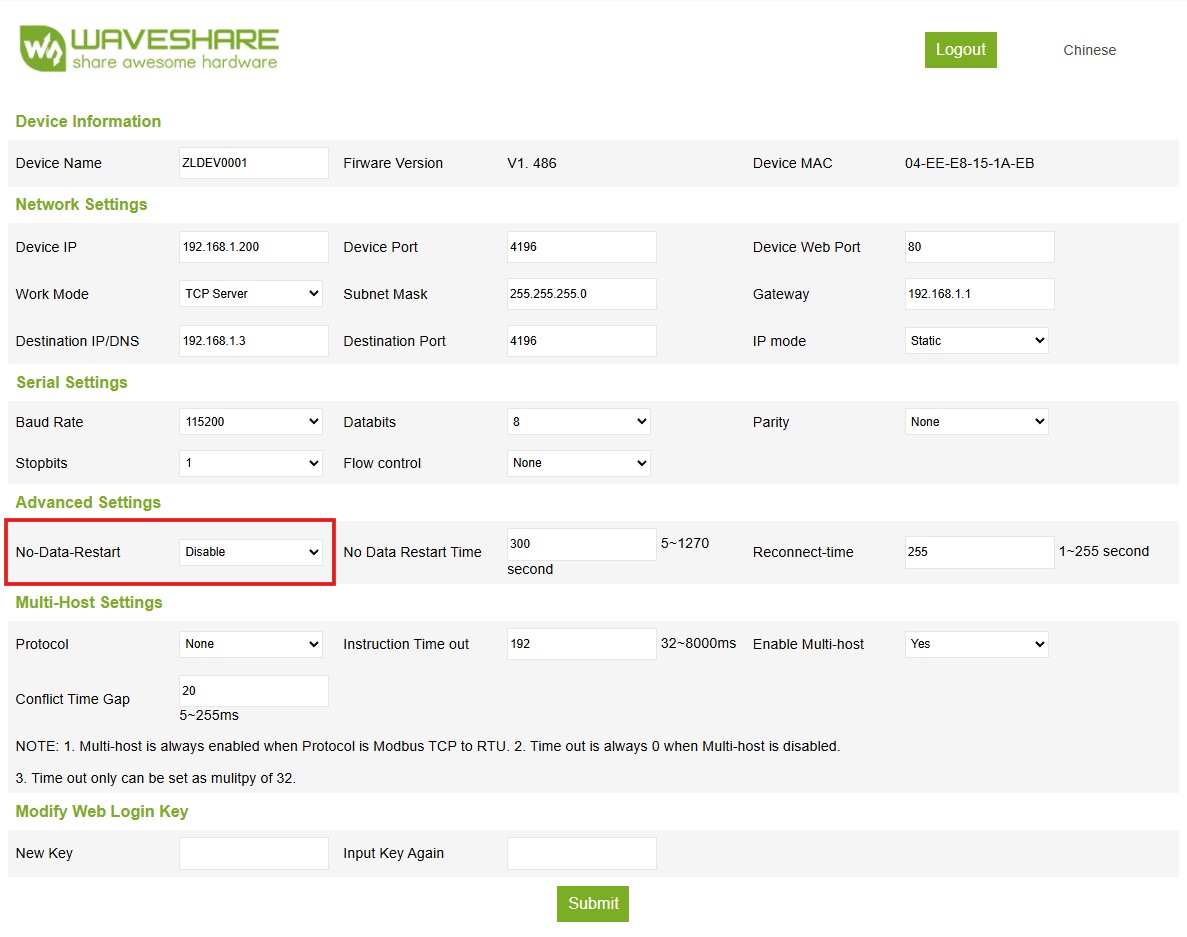This screenshot has width=1187, height=937.
Task: Click the Device IP input field
Action: tap(253, 246)
